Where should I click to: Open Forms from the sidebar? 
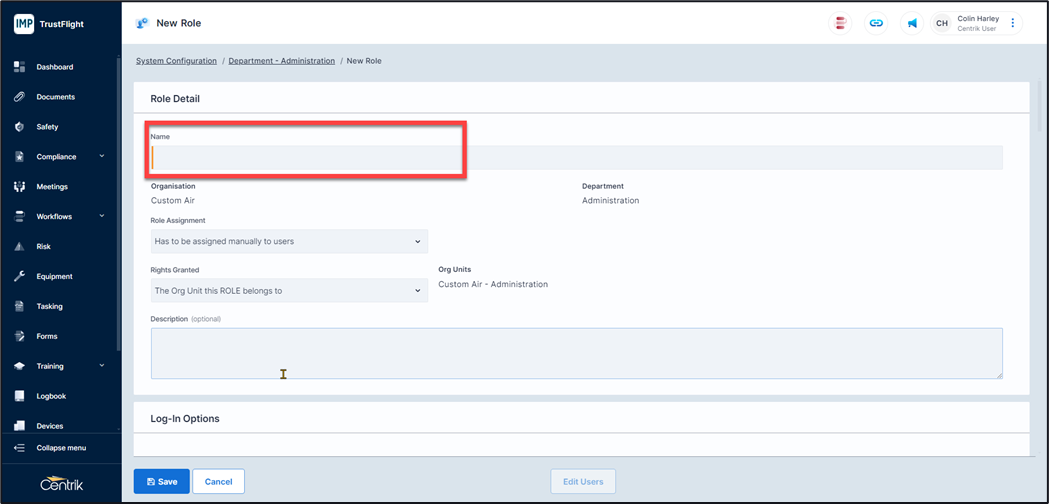pyautogui.click(x=47, y=336)
